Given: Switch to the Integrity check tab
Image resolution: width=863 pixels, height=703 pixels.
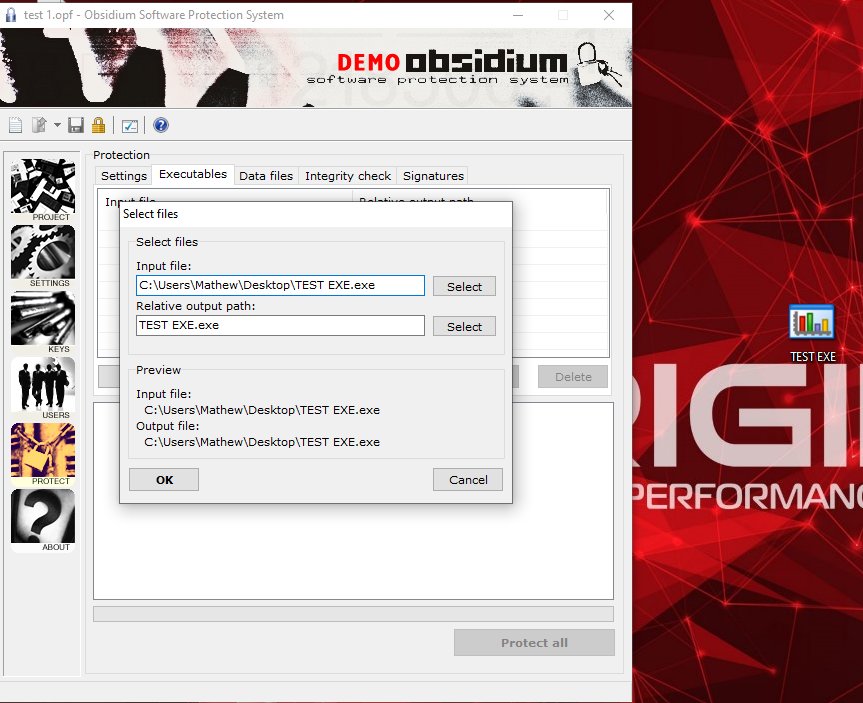Looking at the screenshot, I should pyautogui.click(x=348, y=176).
